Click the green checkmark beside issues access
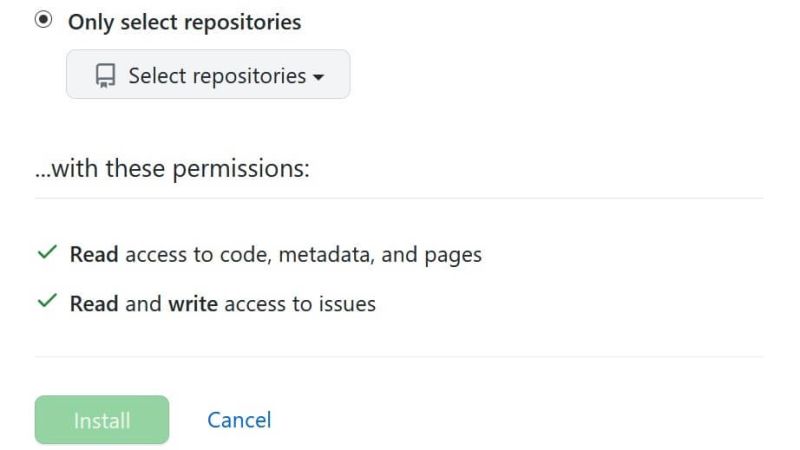The width and height of the screenshot is (800, 450). coord(45,303)
